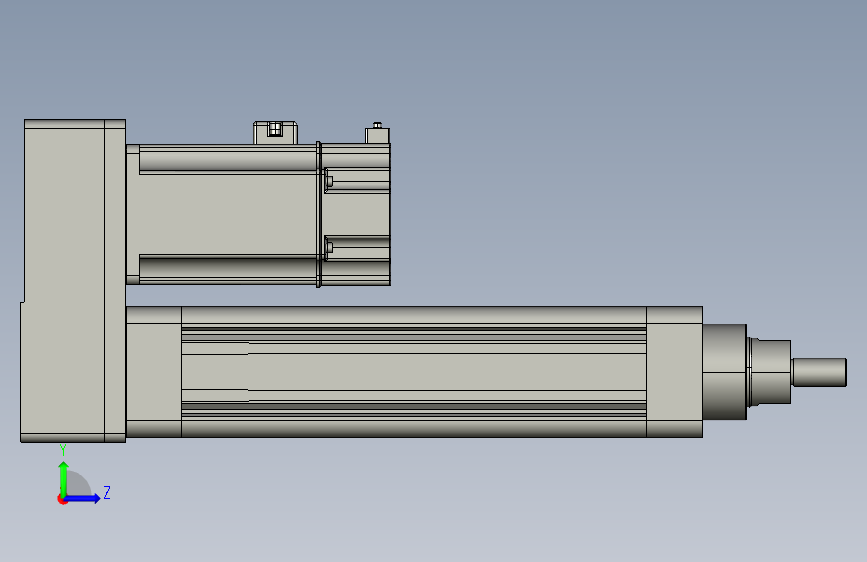The width and height of the screenshot is (867, 562).
Task: Click the "Z" axis label
Action: pyautogui.click(x=107, y=492)
